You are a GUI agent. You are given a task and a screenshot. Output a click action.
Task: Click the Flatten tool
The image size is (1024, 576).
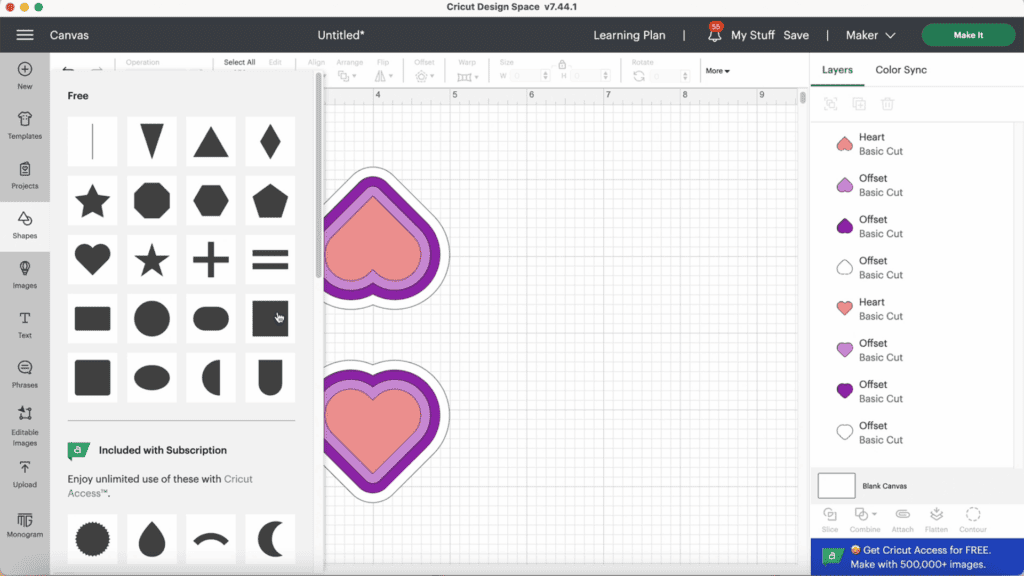[x=936, y=520]
